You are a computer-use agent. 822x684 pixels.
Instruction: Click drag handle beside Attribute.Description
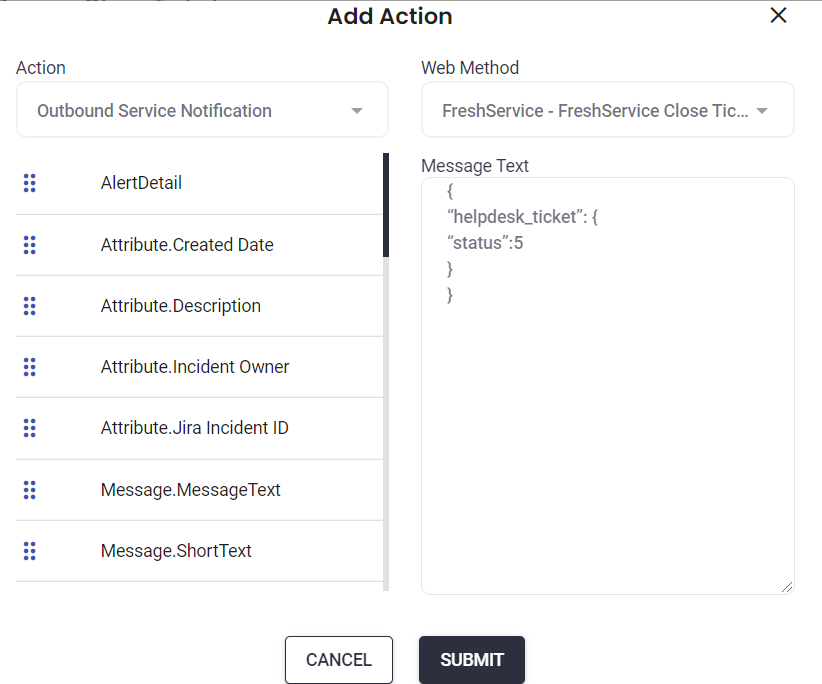point(30,306)
